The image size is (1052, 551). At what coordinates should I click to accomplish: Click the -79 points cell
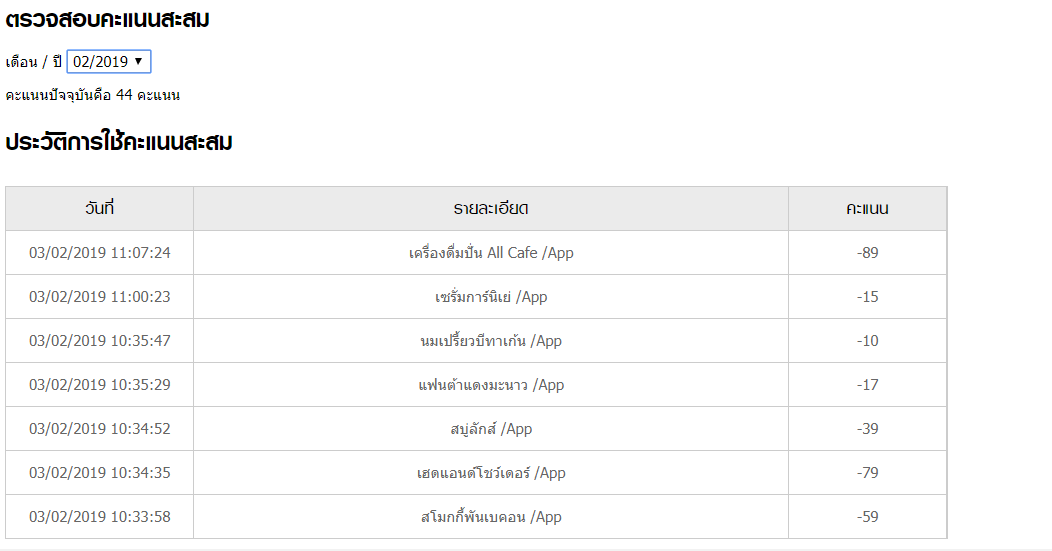pos(867,473)
